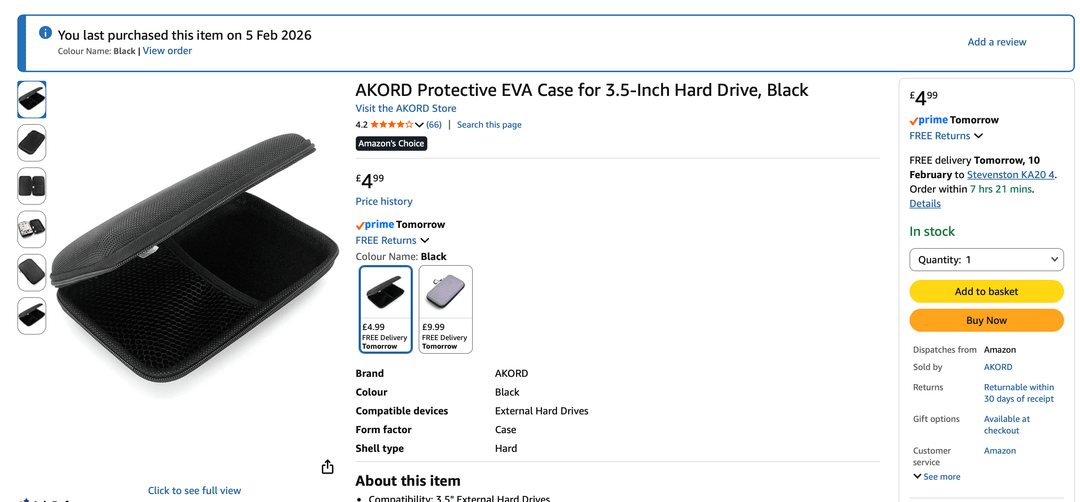Visit the AKORD Store link

pos(406,109)
